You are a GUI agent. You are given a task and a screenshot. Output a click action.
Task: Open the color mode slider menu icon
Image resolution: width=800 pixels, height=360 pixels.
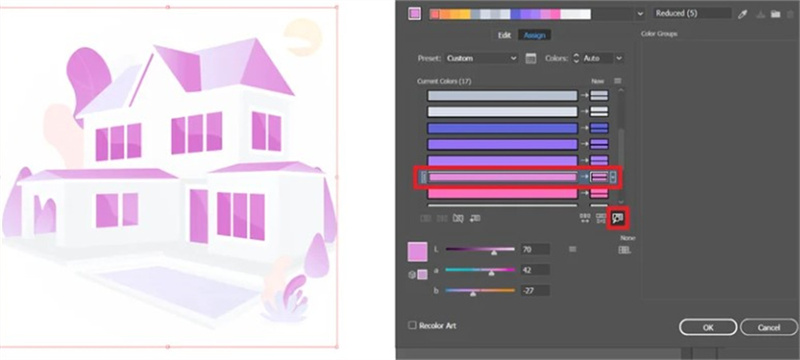pos(572,249)
